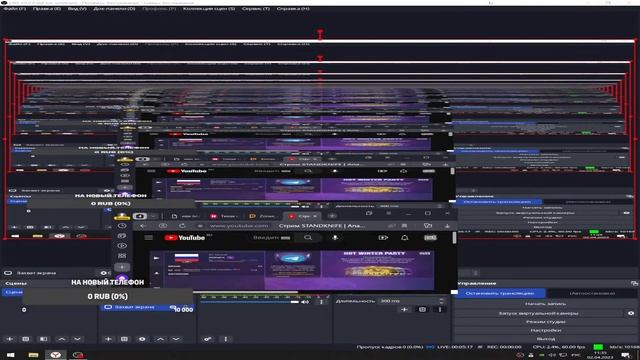Open the Профиль (P) menu

coord(159,9)
